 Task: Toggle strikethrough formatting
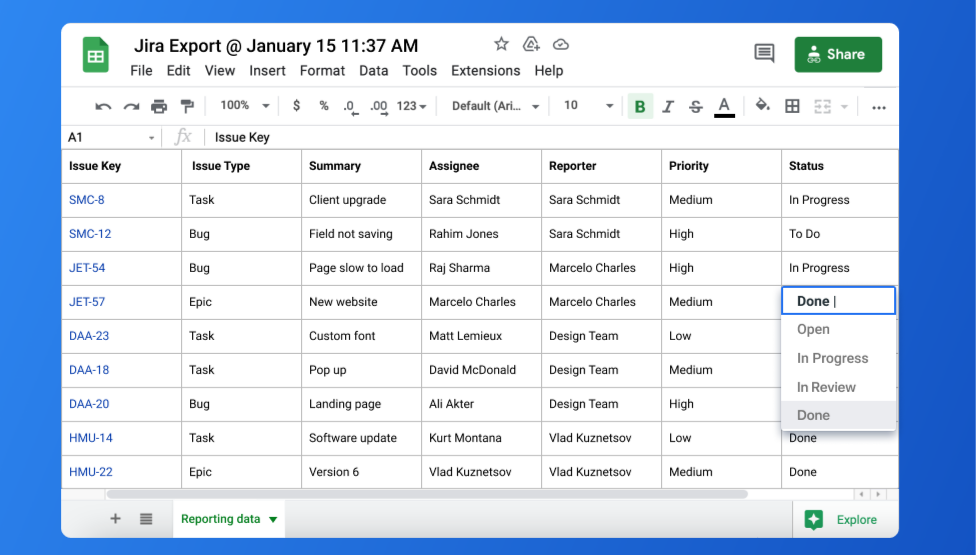(x=696, y=106)
